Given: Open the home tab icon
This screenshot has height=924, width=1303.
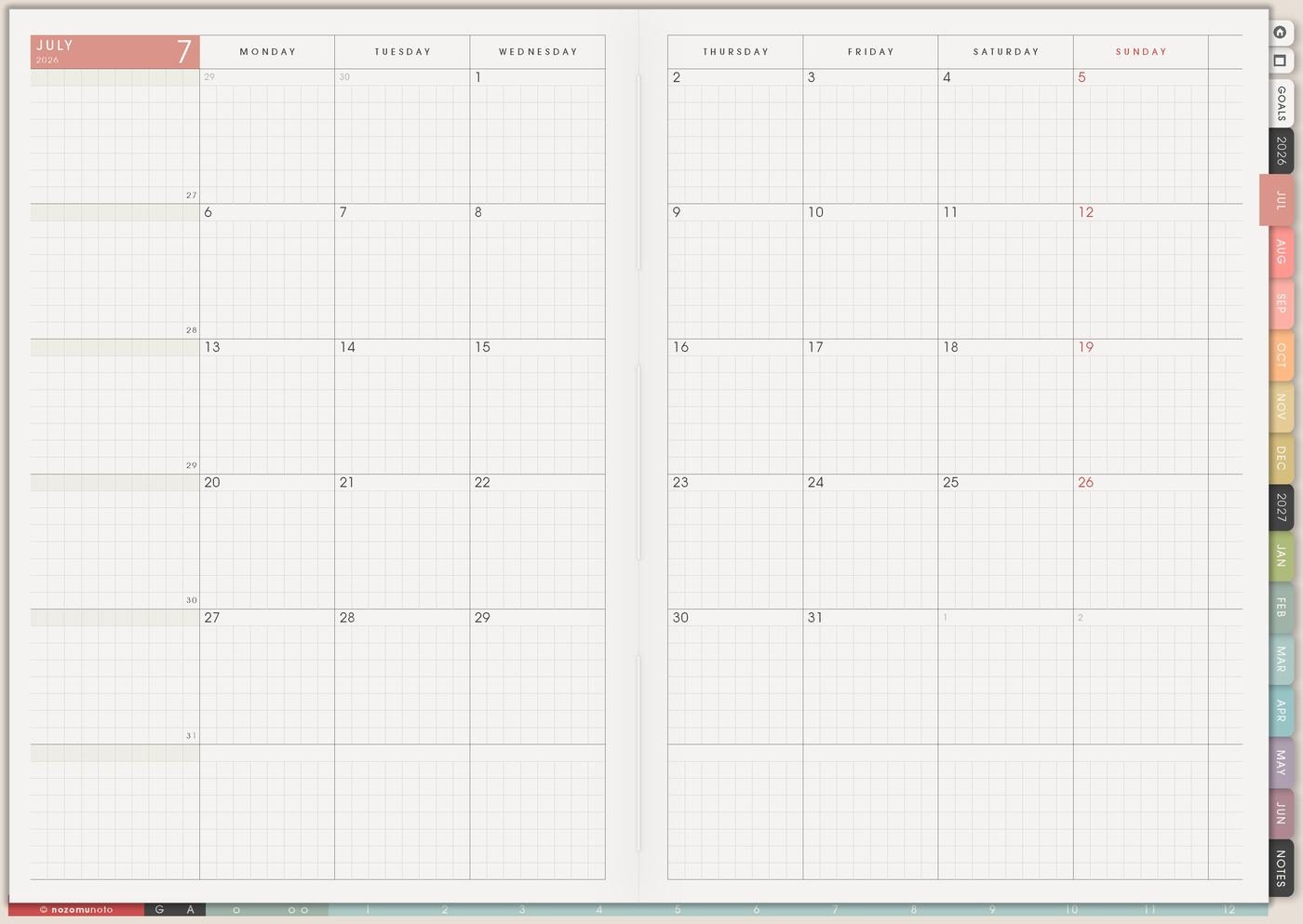Looking at the screenshot, I should tap(1280, 33).
